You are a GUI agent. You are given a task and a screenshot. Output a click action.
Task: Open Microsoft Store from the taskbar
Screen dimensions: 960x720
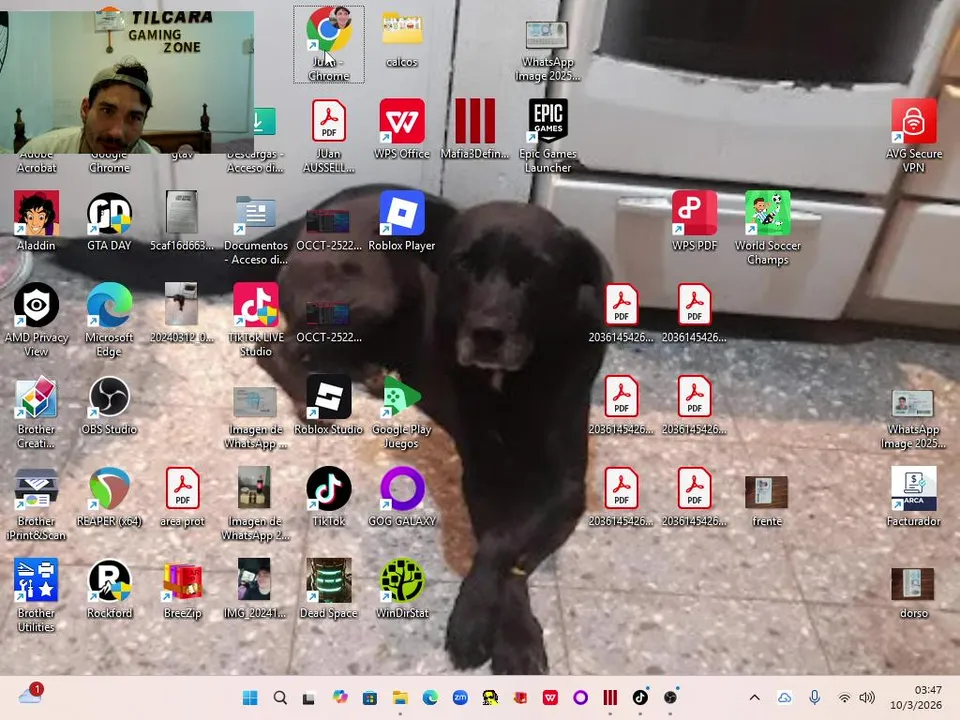(x=370, y=697)
